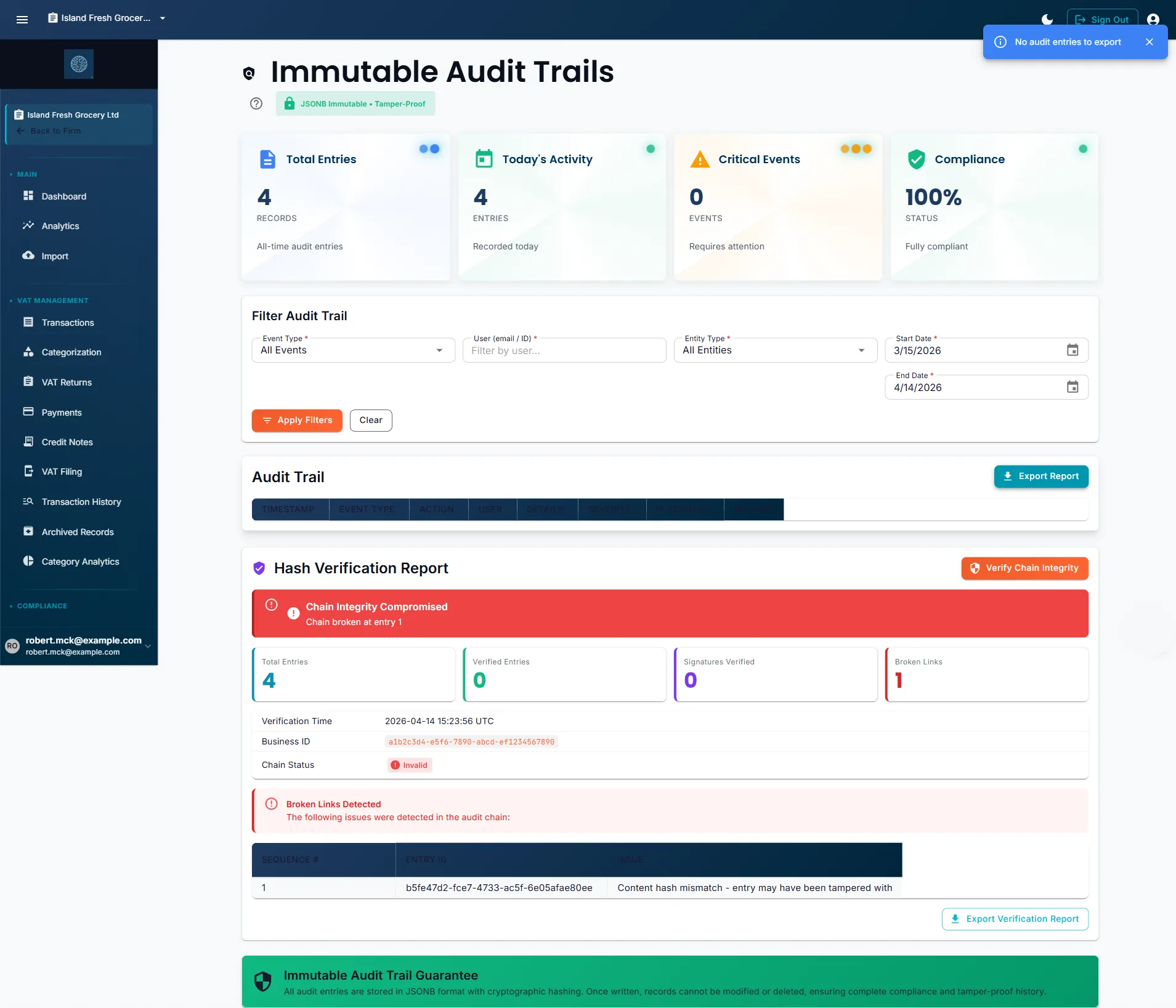
Task: Open Category Analytics
Action: tap(80, 562)
